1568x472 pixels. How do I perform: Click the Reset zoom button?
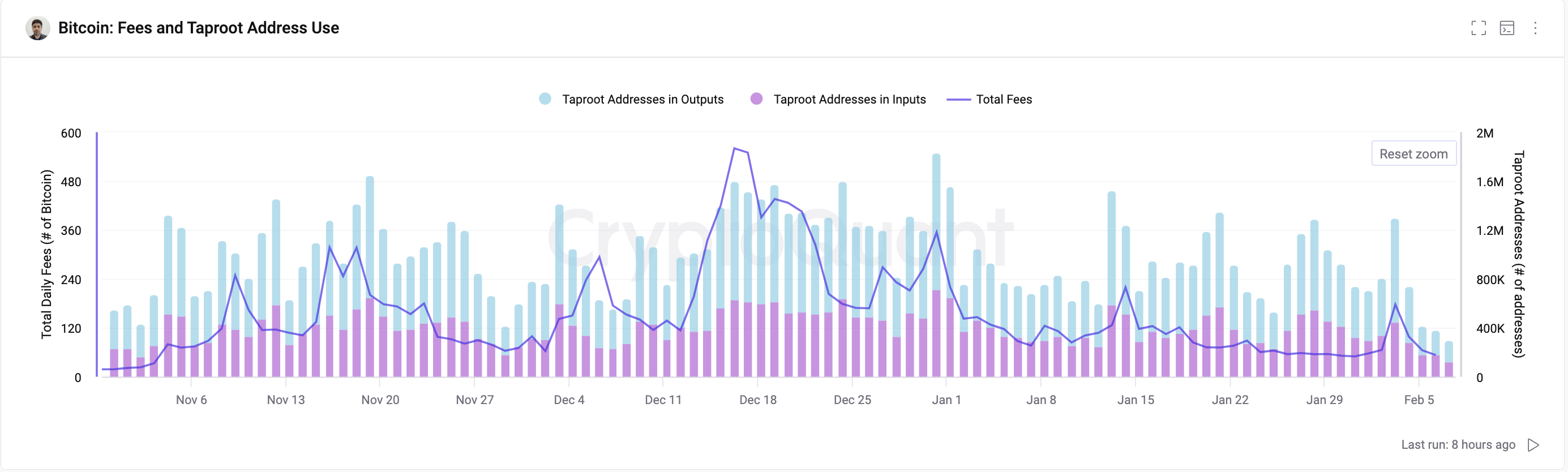click(x=1413, y=154)
